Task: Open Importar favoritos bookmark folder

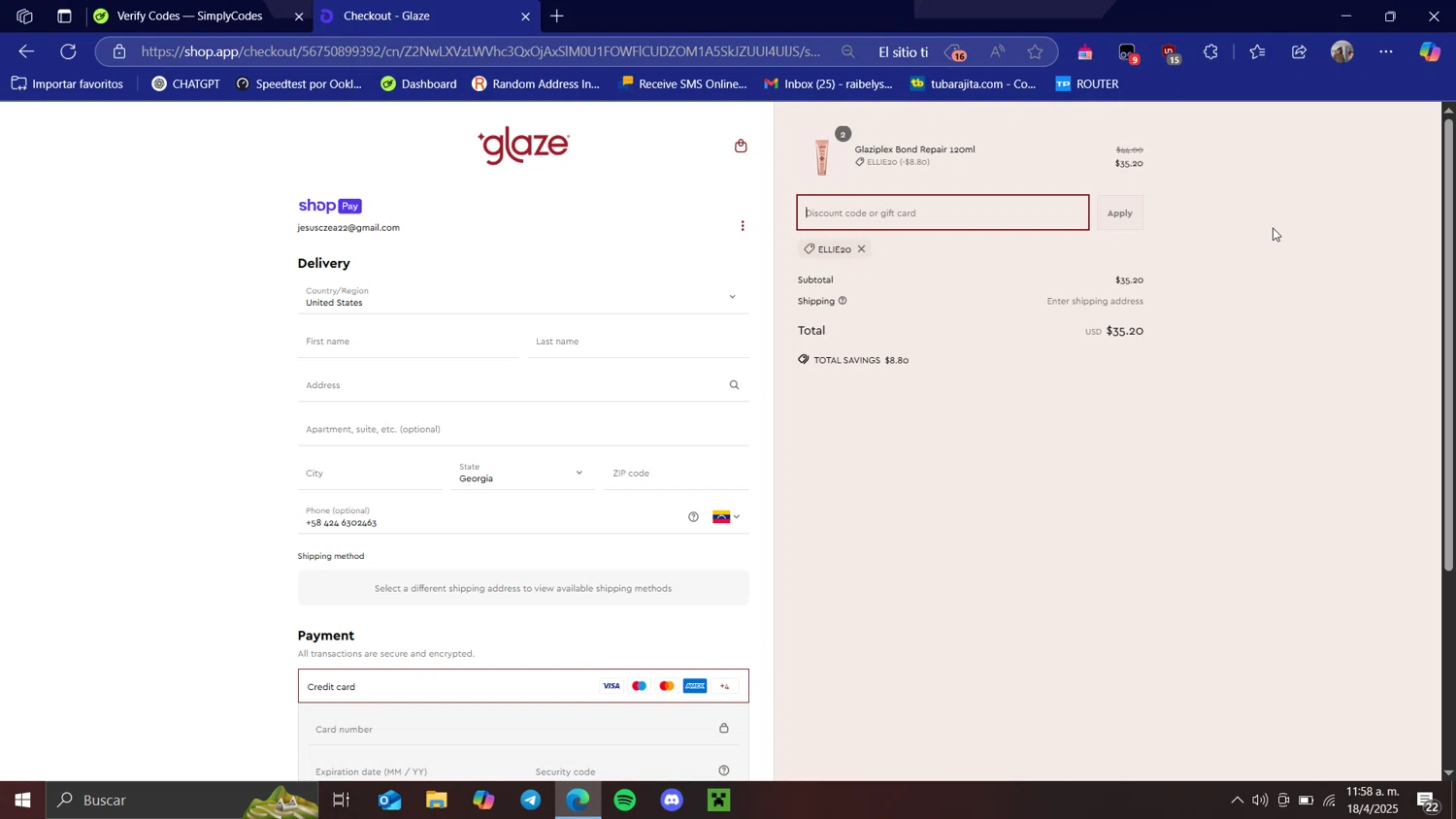Action: [68, 84]
